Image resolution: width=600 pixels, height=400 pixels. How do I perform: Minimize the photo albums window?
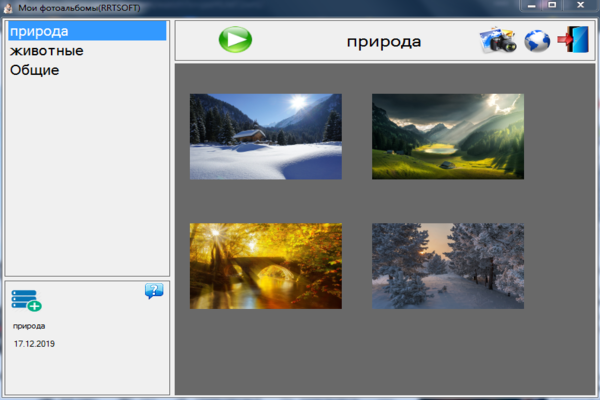pos(528,6)
